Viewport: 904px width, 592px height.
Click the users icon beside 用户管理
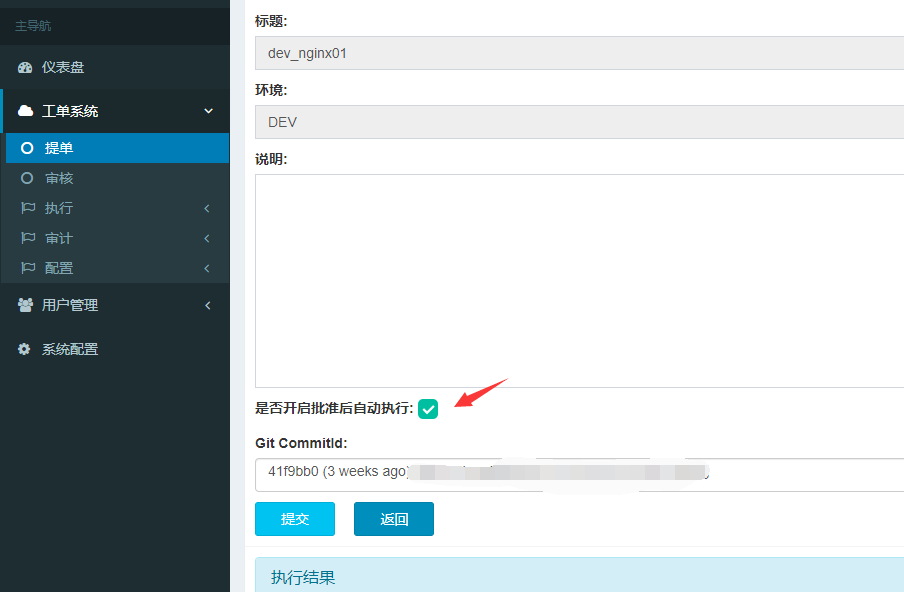pyautogui.click(x=25, y=305)
